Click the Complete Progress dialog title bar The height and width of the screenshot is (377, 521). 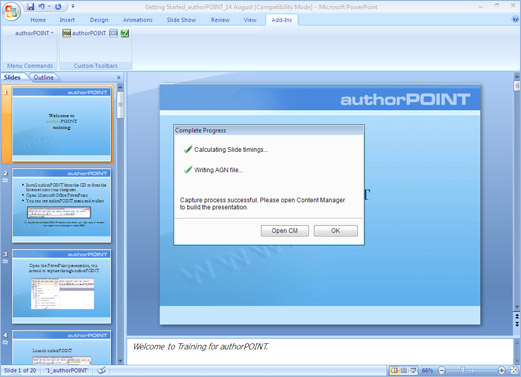click(x=269, y=130)
